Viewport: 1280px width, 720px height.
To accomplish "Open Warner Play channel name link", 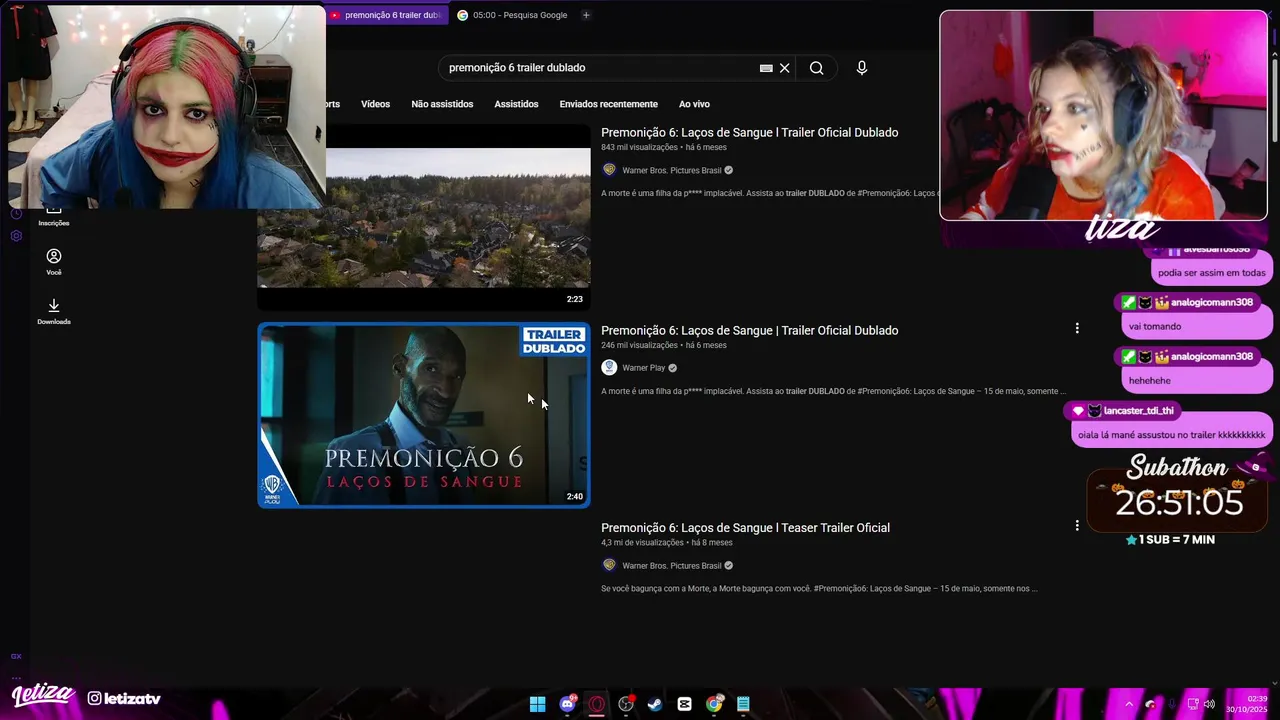I will (643, 367).
